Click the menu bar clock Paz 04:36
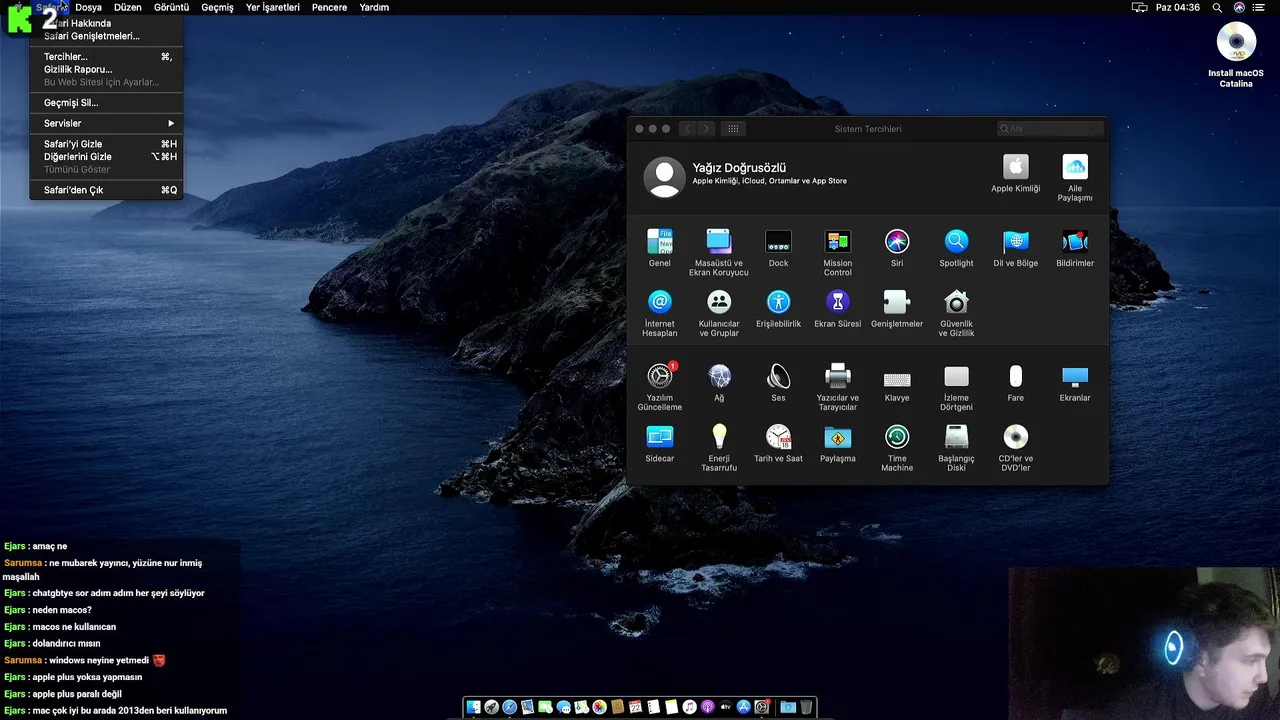 [x=1177, y=7]
